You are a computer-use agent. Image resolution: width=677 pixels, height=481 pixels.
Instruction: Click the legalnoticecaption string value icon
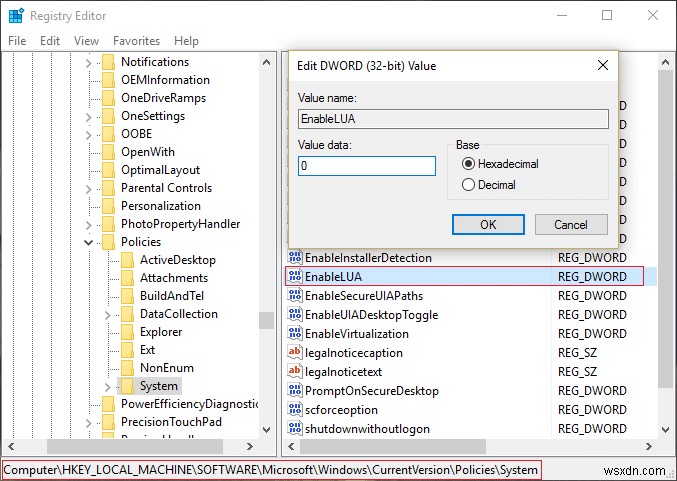[295, 352]
